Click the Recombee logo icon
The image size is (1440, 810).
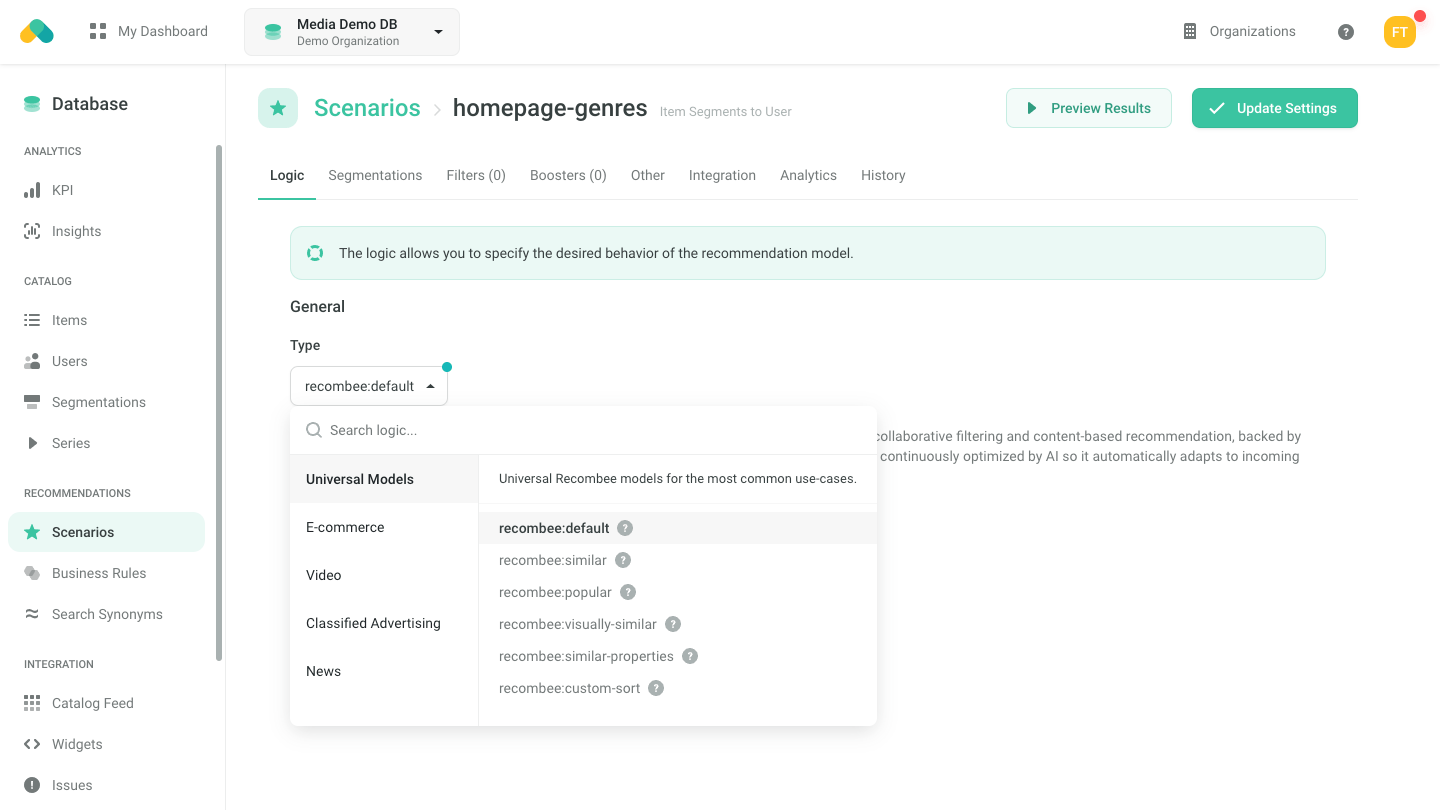37,31
